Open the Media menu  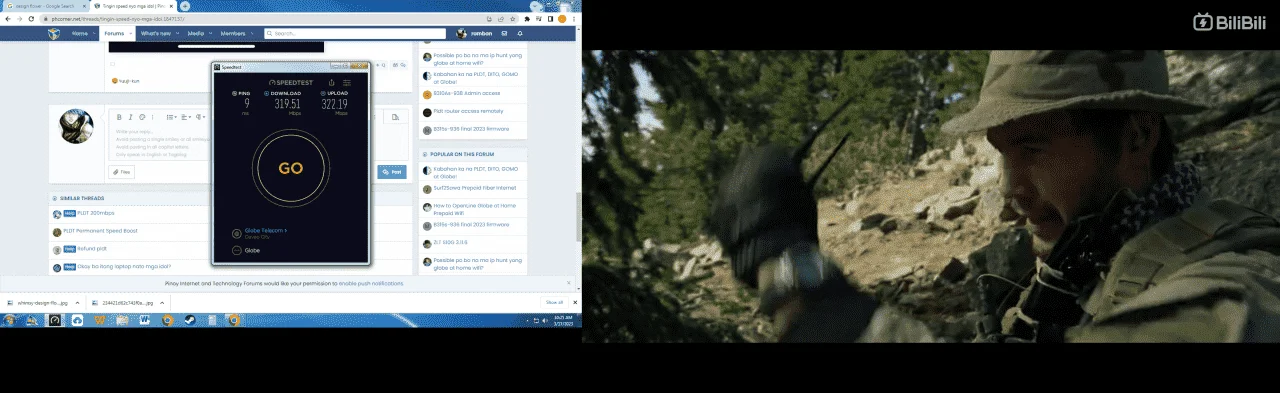point(195,33)
